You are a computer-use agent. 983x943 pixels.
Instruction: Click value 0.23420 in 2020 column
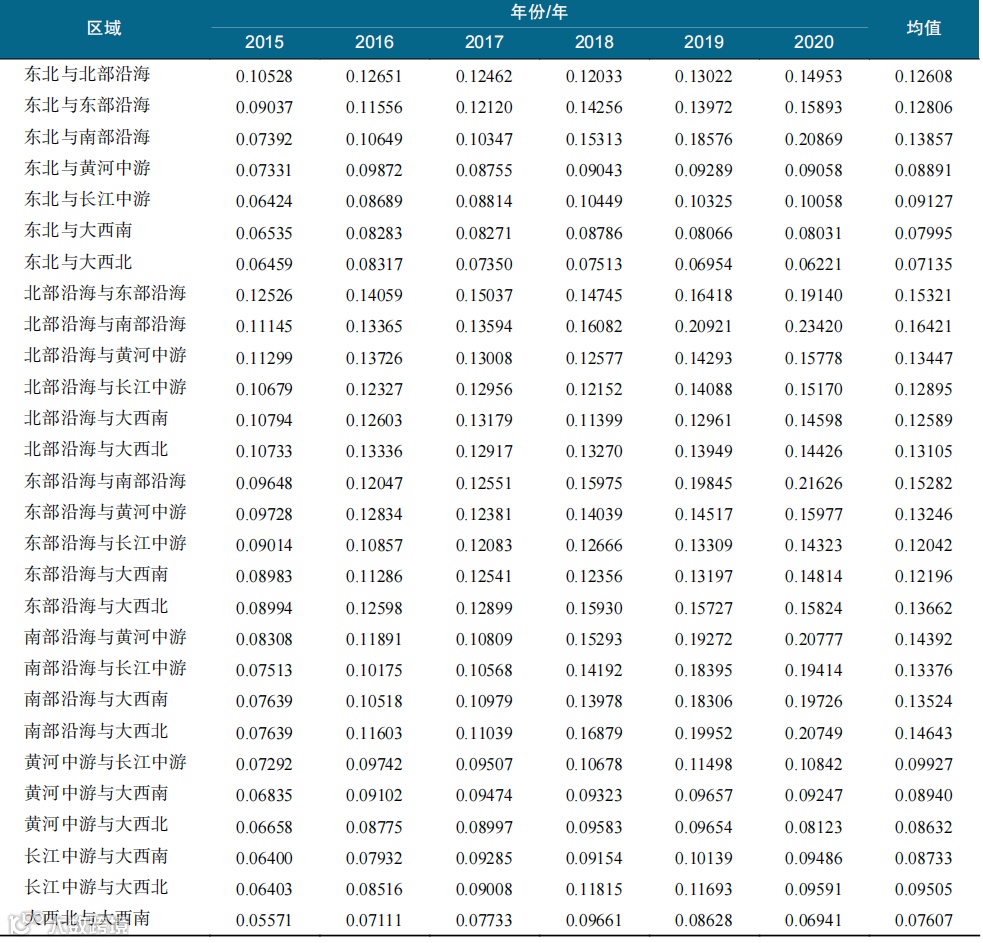[814, 327]
